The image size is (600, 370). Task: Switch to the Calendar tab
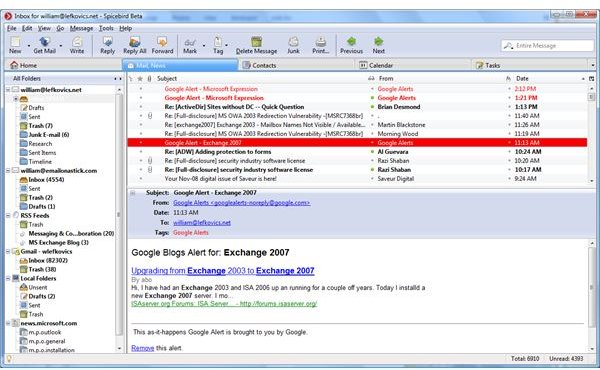coord(413,65)
